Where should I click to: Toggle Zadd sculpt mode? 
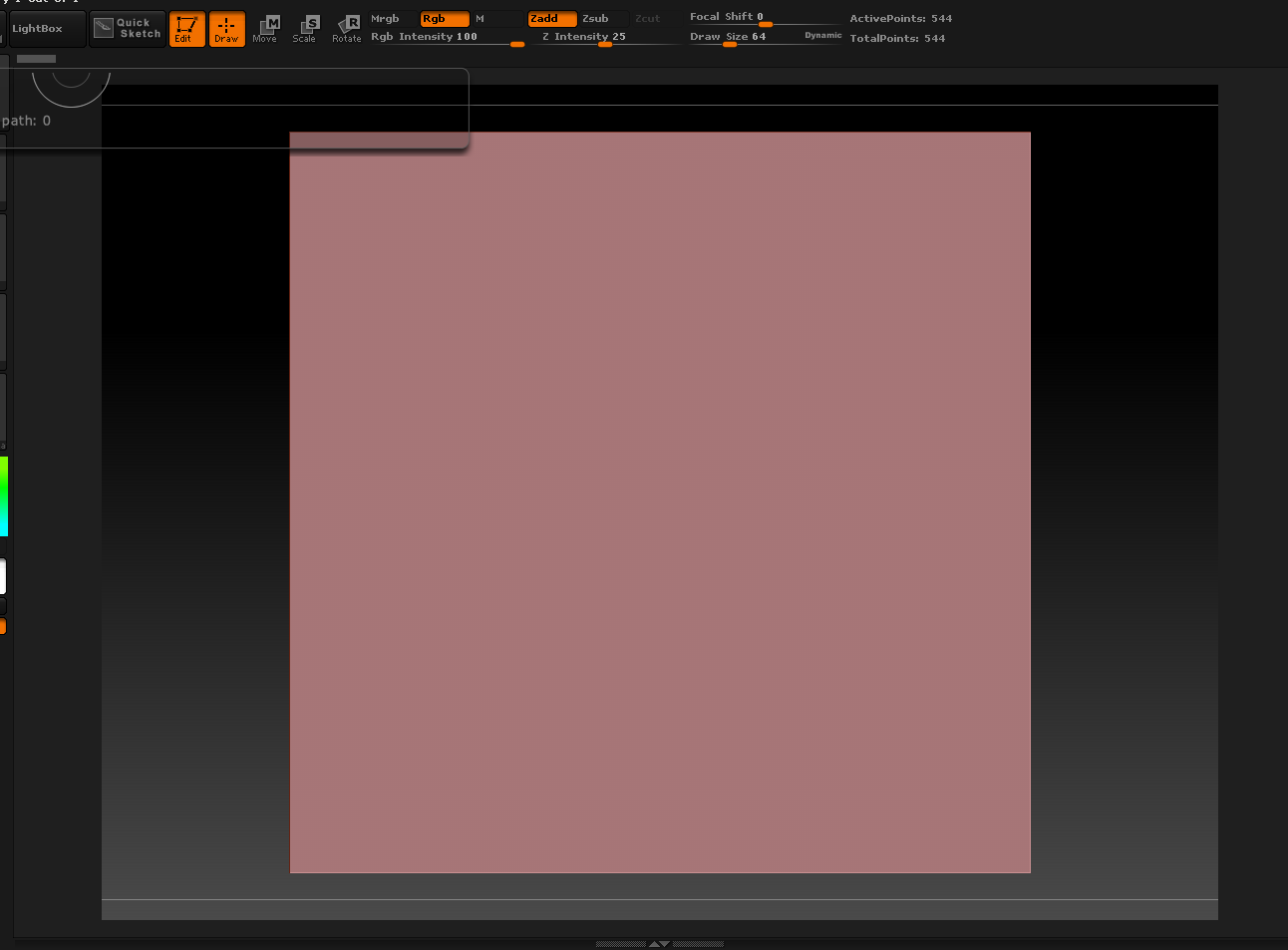(552, 19)
